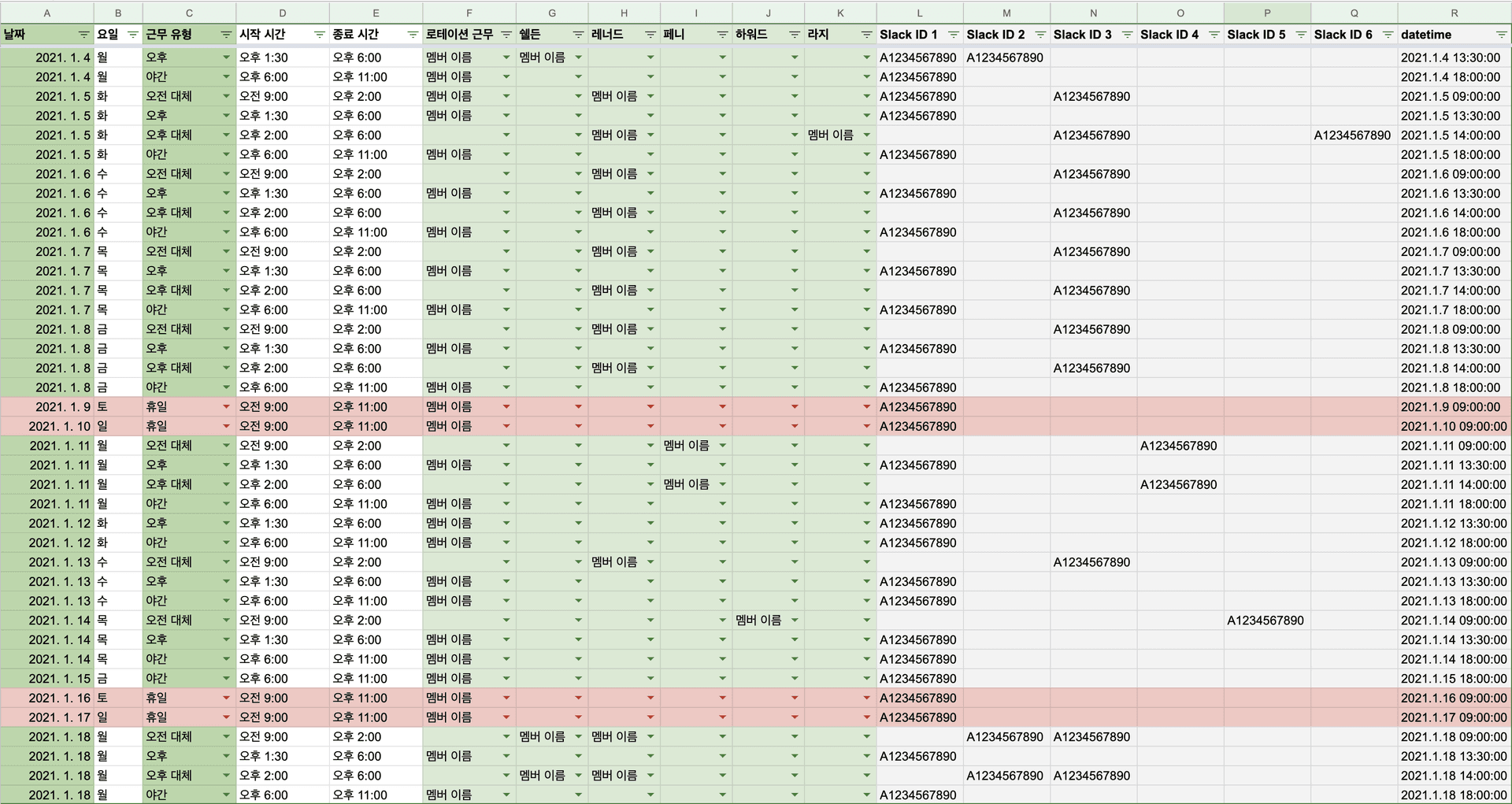Select the datetime cell 2021.1.10 09:00:00
This screenshot has height=804, width=1512.
1453,426
